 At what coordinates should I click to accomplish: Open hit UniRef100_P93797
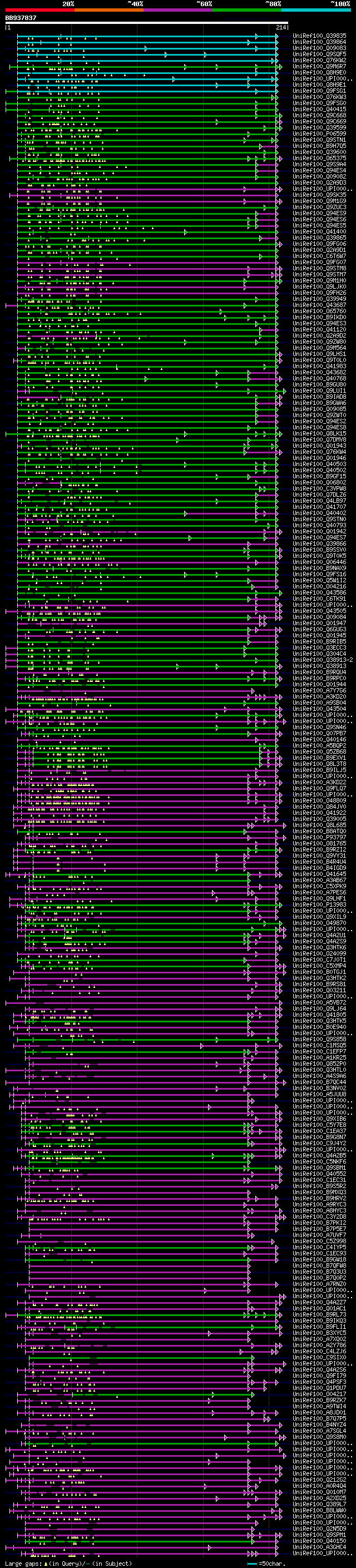tap(319, 838)
